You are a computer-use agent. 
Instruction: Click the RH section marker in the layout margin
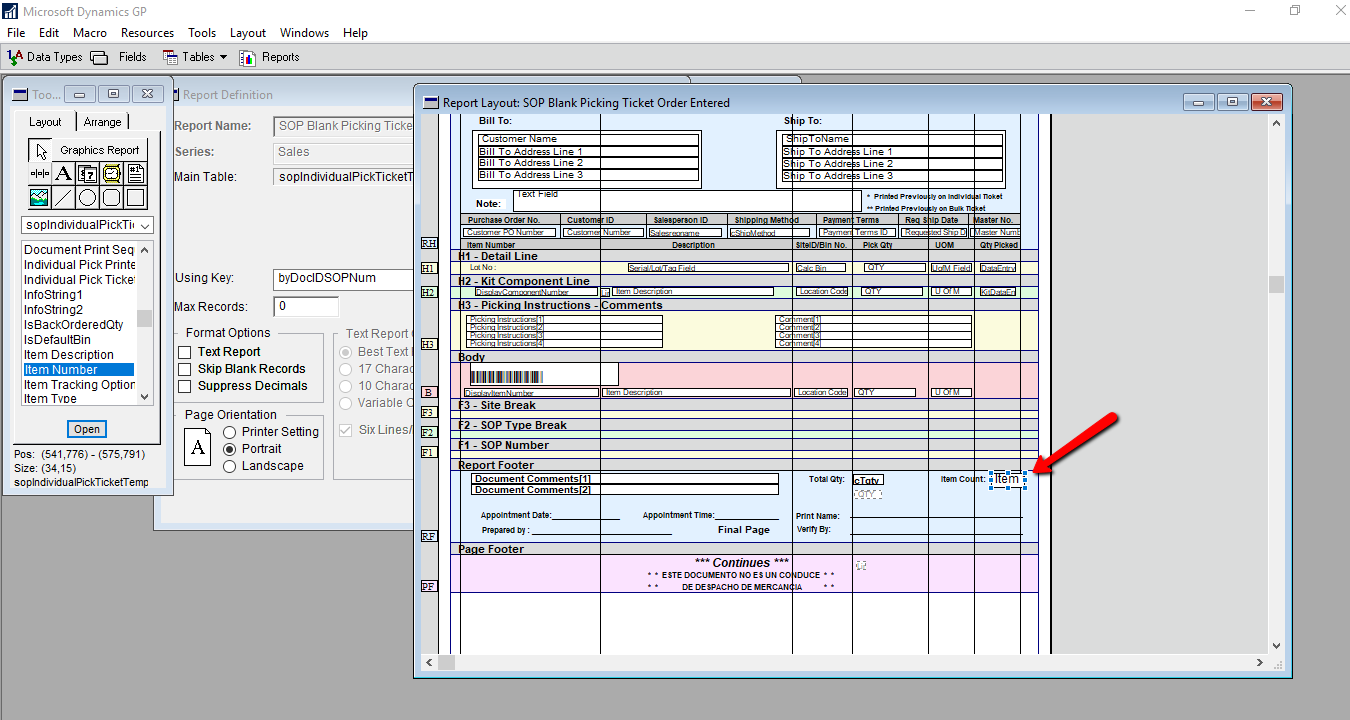click(428, 243)
